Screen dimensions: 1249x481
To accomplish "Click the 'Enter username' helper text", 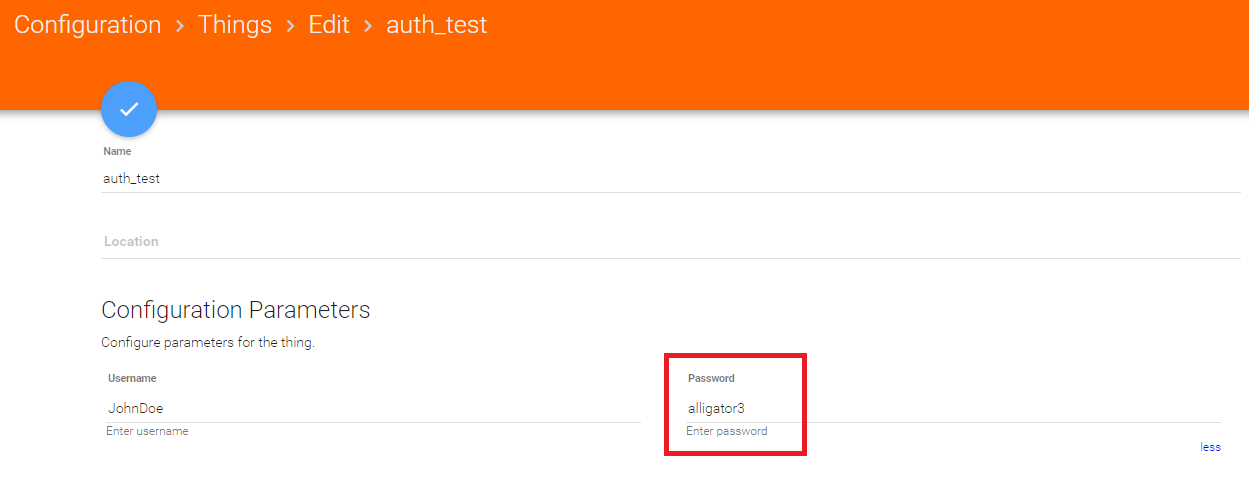I will 147,431.
